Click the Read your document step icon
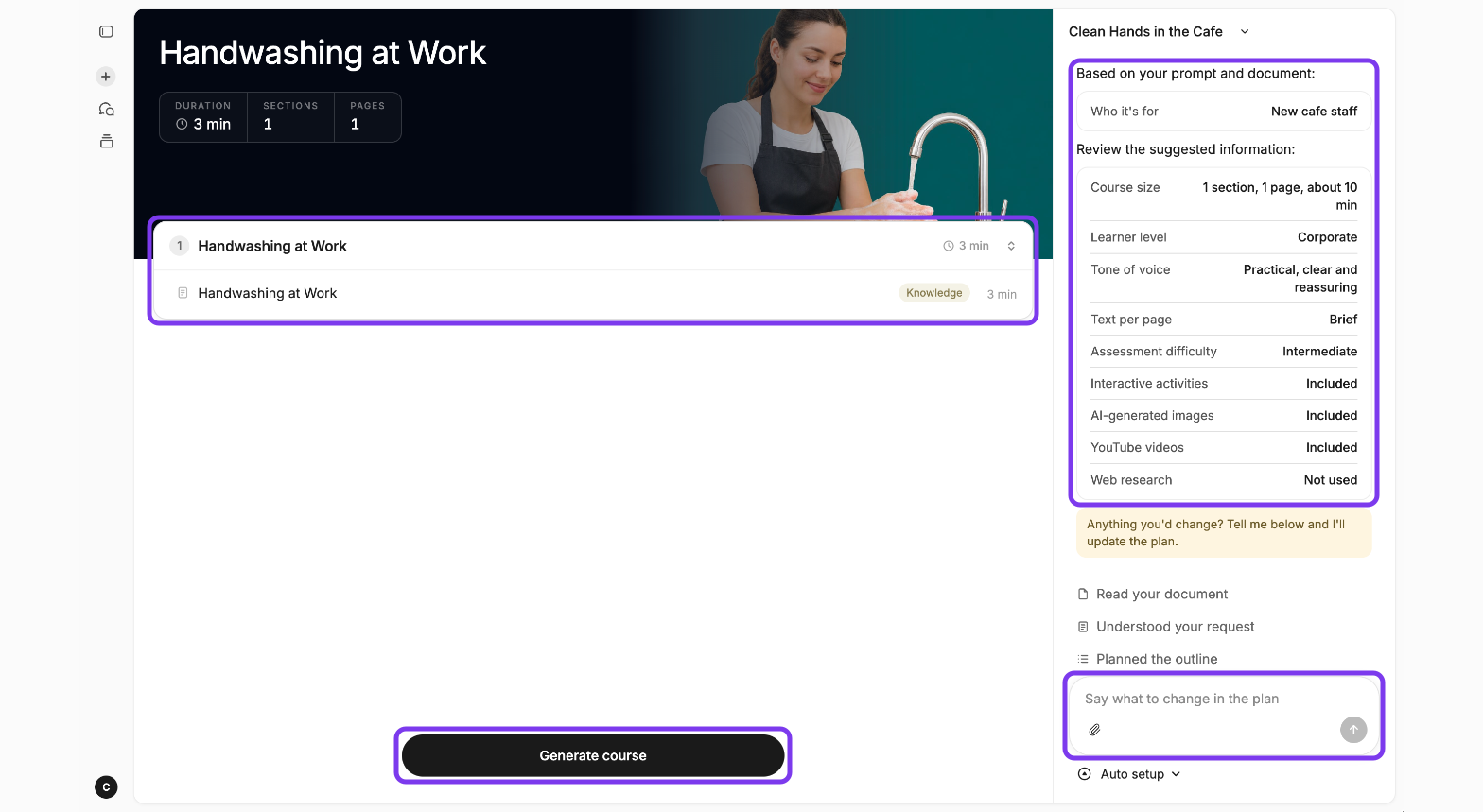This screenshot has height=812, width=1483. coord(1083,595)
